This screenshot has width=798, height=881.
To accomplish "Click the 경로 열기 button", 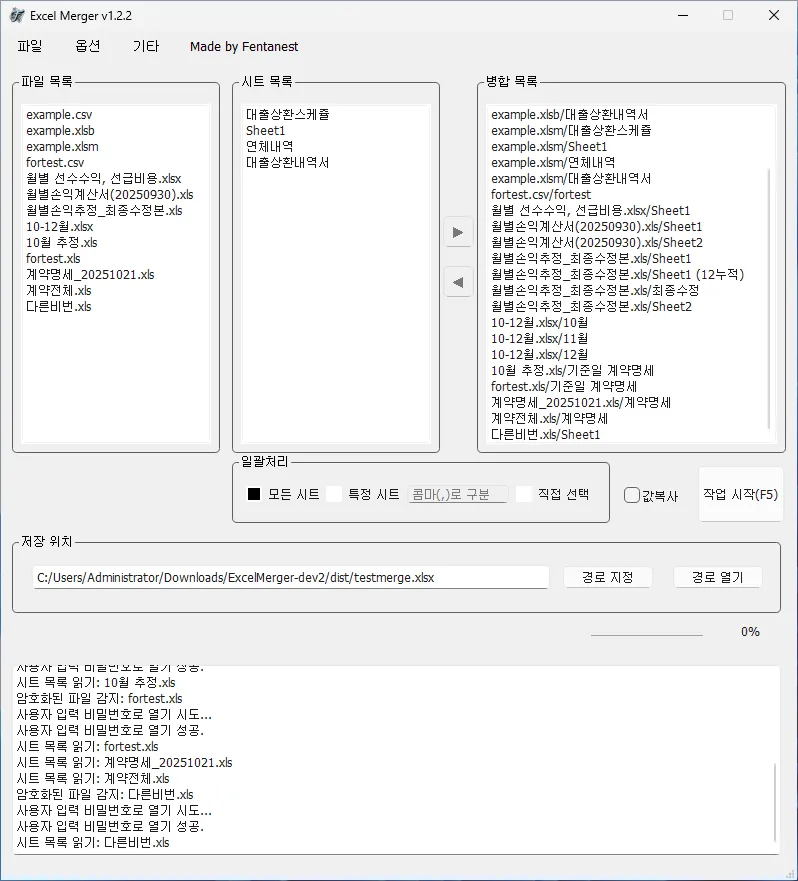I will click(x=717, y=577).
